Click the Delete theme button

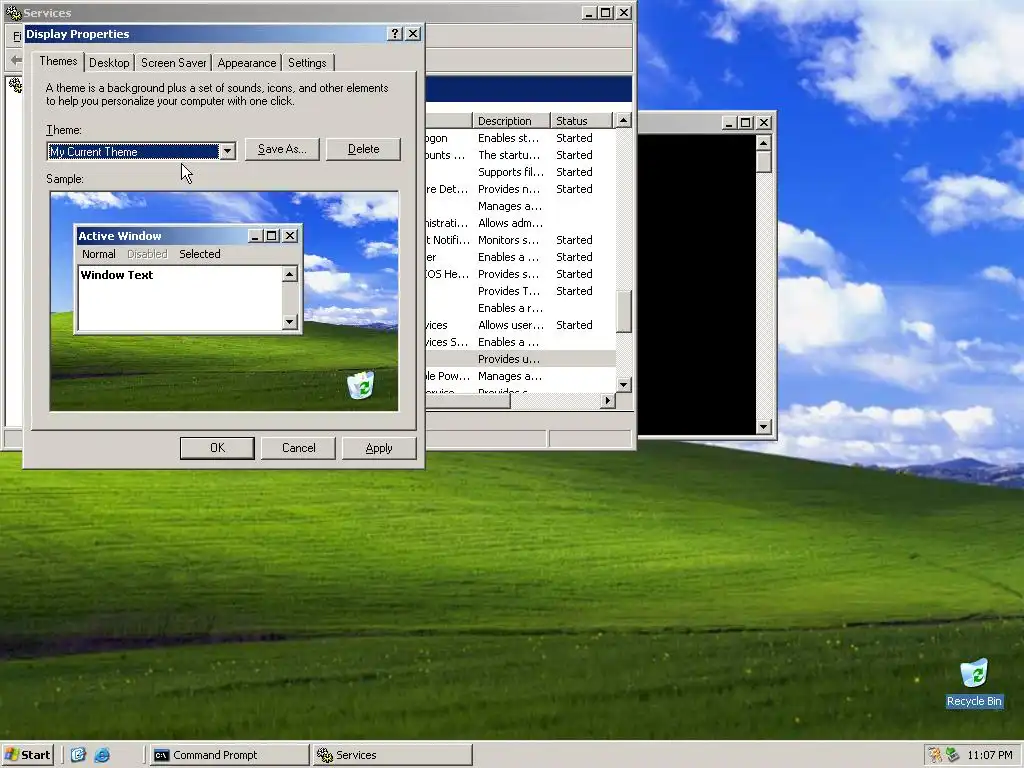(363, 149)
